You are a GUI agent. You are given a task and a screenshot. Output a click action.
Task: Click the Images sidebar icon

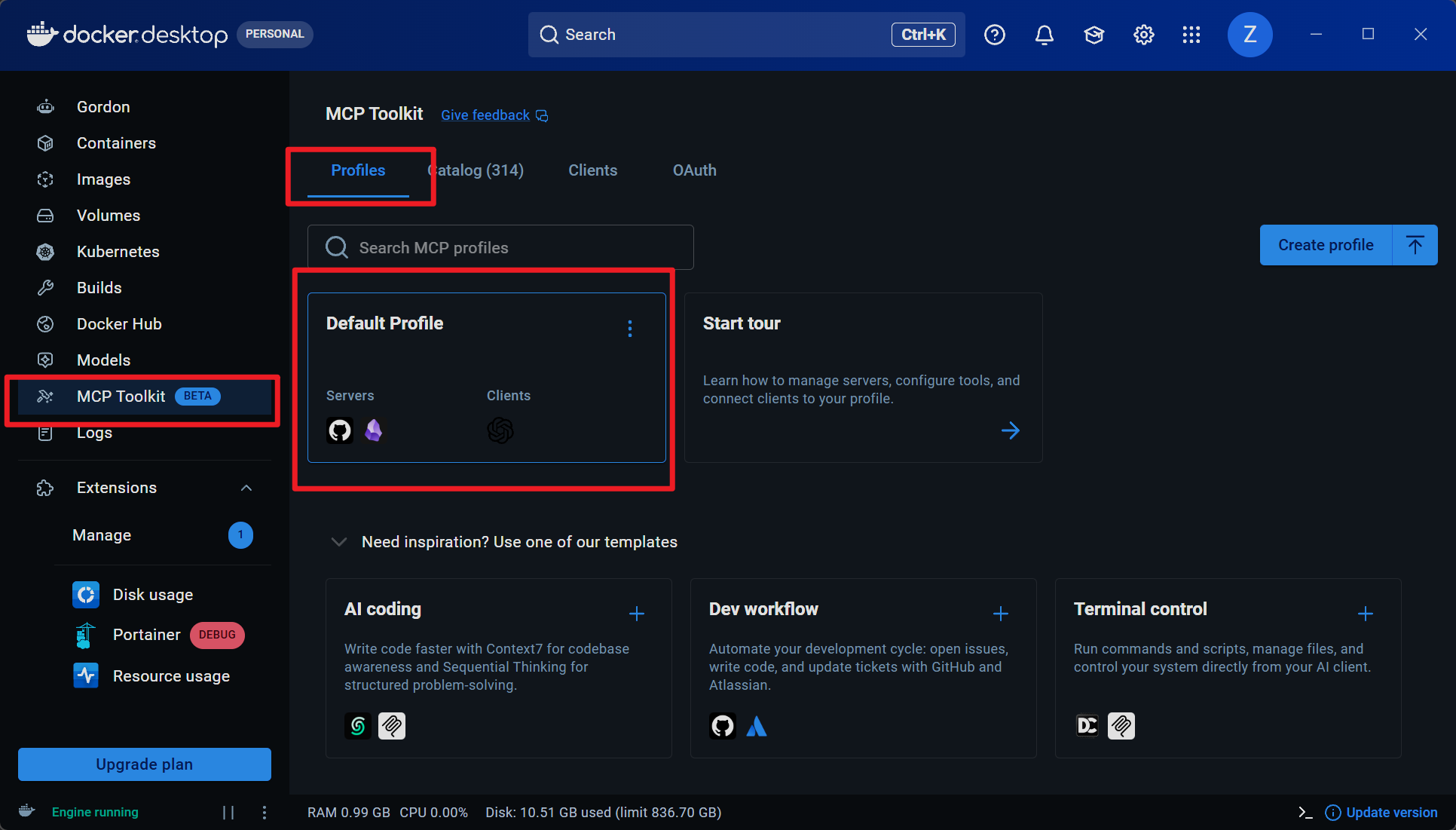point(45,179)
